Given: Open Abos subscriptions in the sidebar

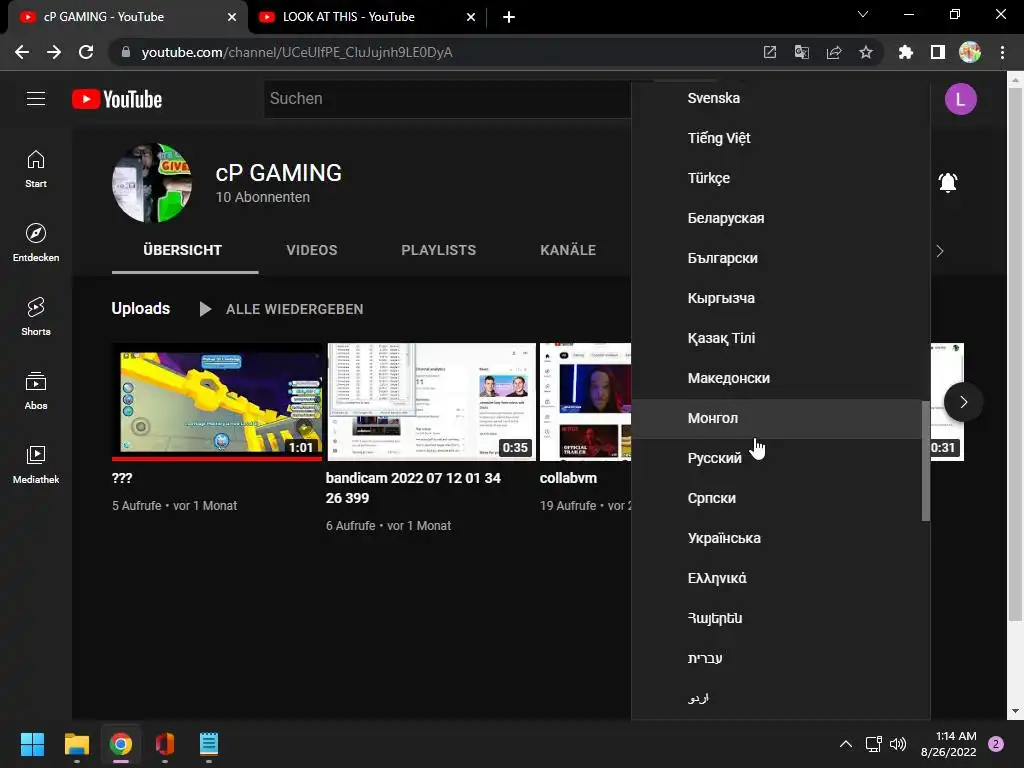Looking at the screenshot, I should click(x=36, y=391).
